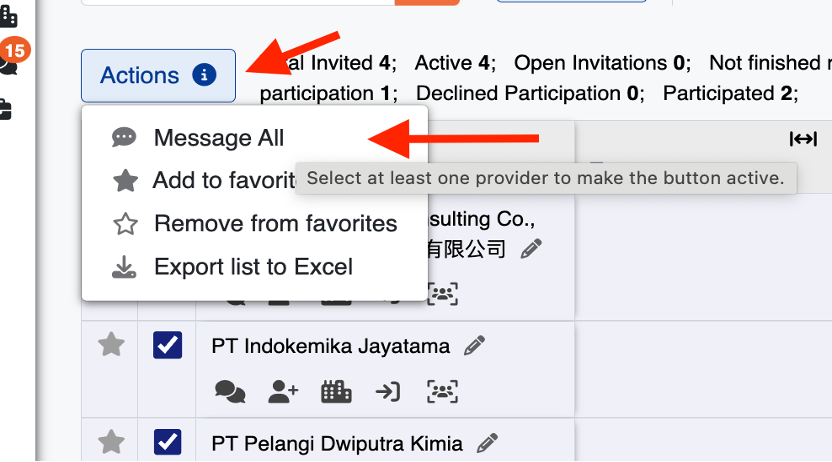Click login arrow icon for PT Indokemika Jayatama

pyautogui.click(x=388, y=392)
